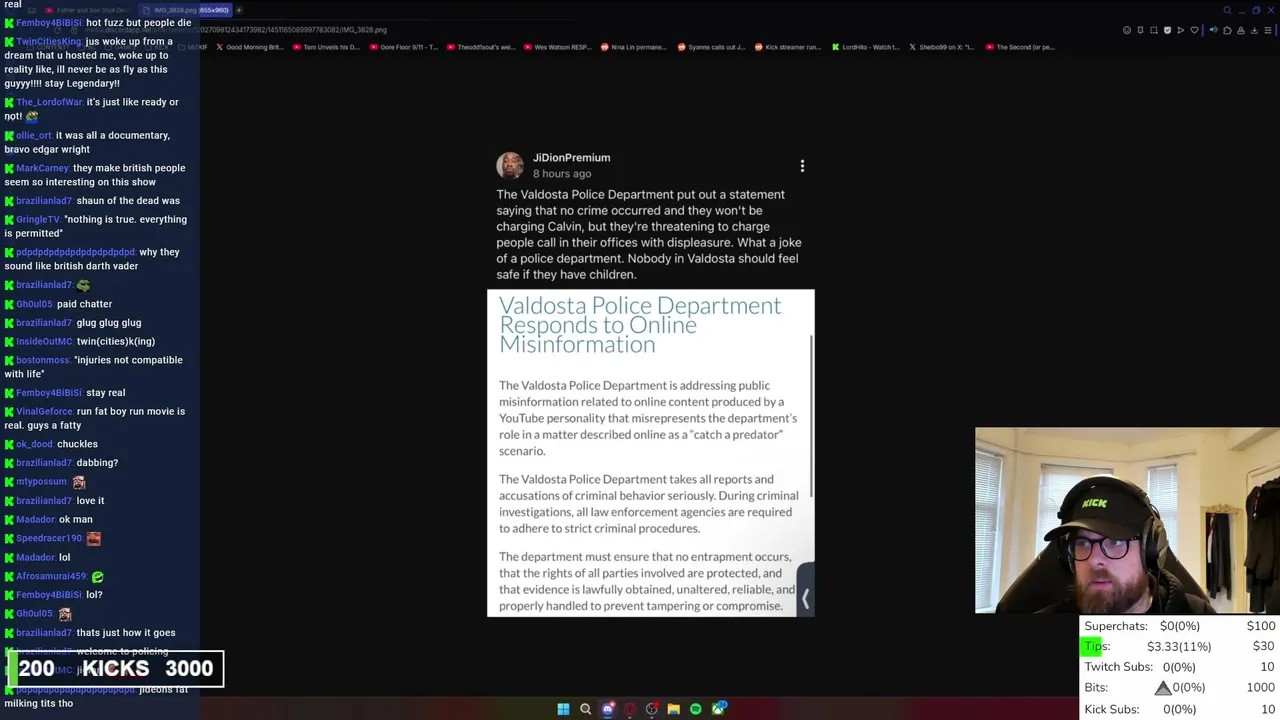Click the browser toolbar snapshot icon
Screen dimensions: 1280x720
(1154, 30)
